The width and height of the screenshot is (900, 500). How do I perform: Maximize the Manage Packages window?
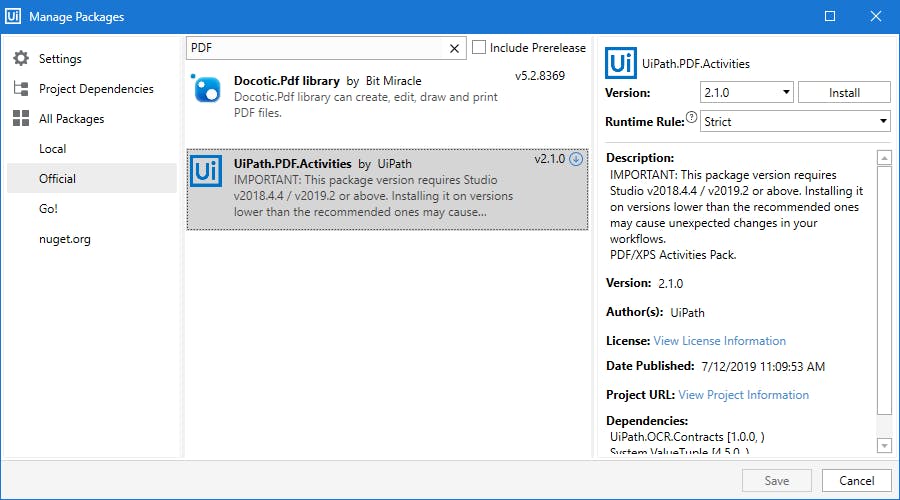830,16
